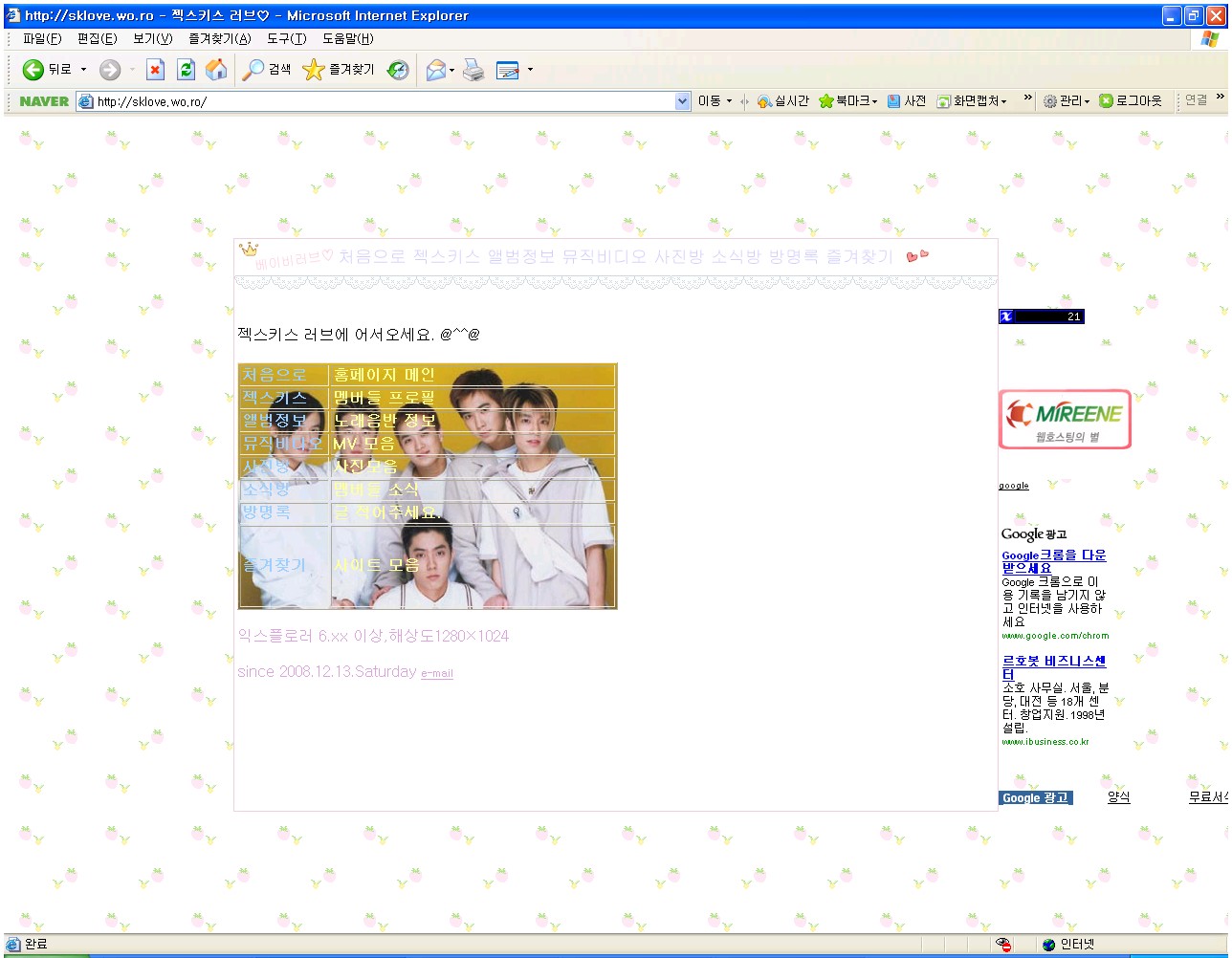Open the Search (검색) toolbar button

click(x=267, y=70)
